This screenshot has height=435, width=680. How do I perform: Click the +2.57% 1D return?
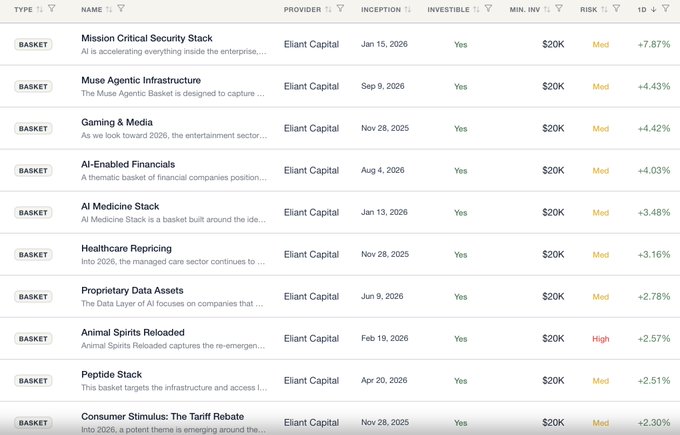654,339
